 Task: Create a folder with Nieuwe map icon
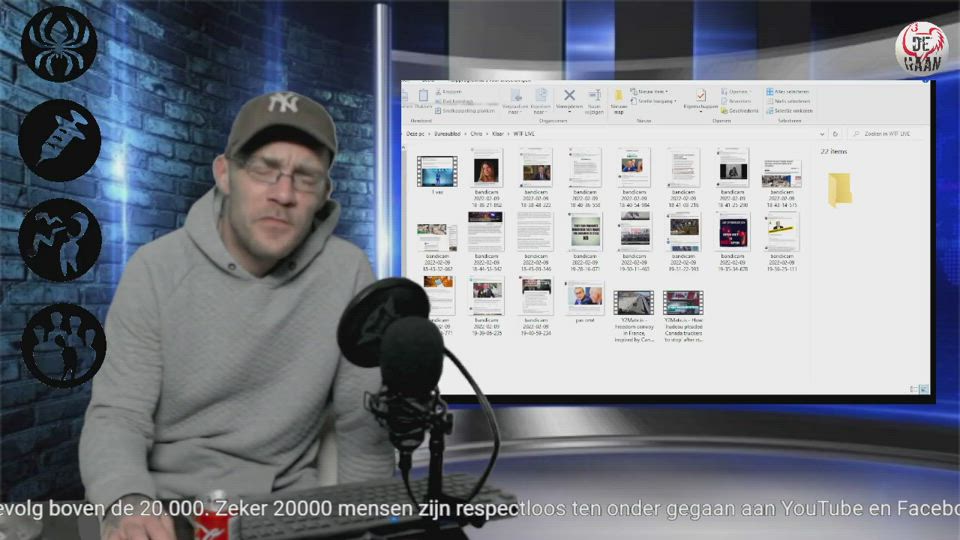pos(619,97)
